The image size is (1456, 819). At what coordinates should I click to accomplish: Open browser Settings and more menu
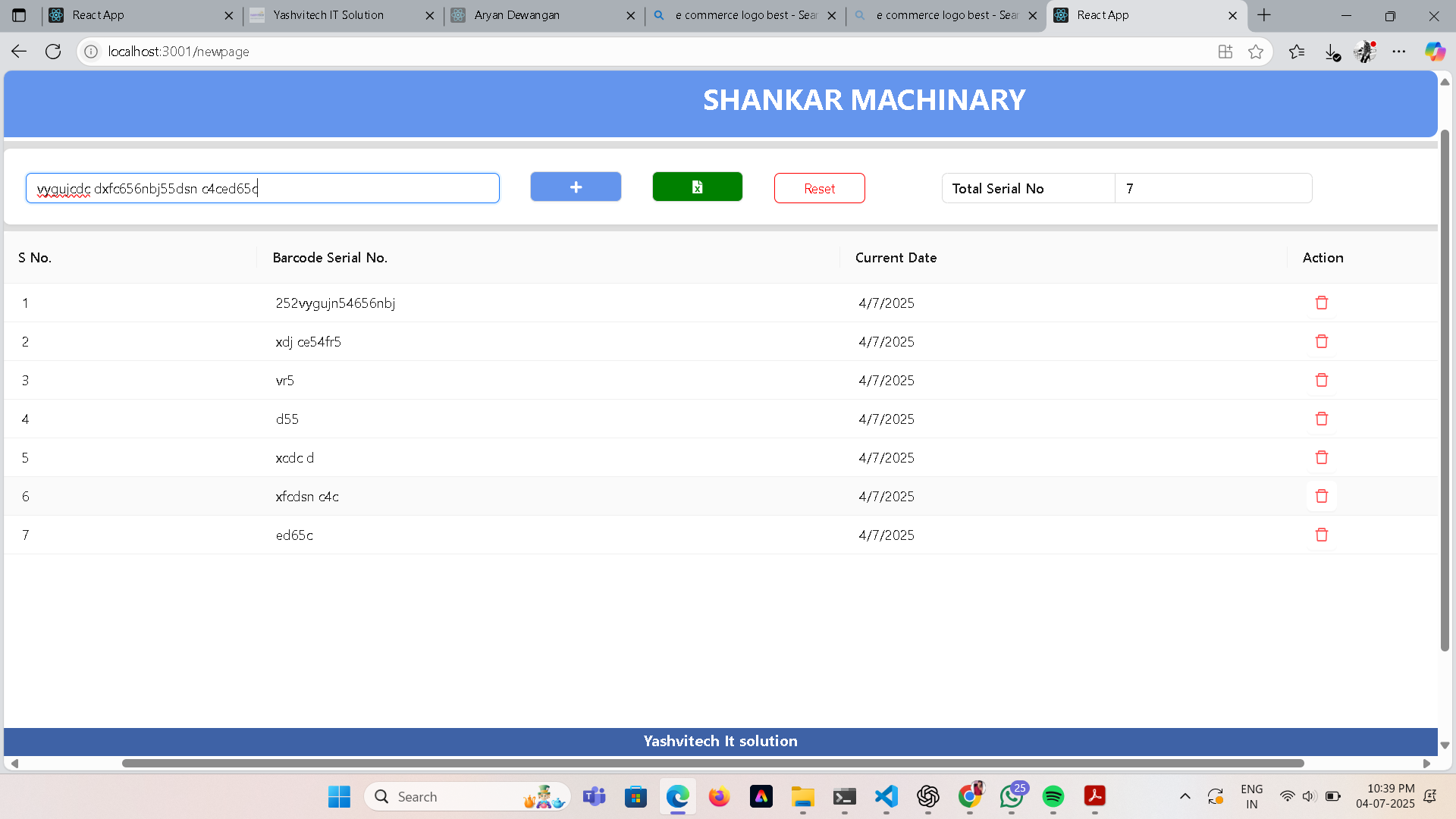tap(1399, 52)
